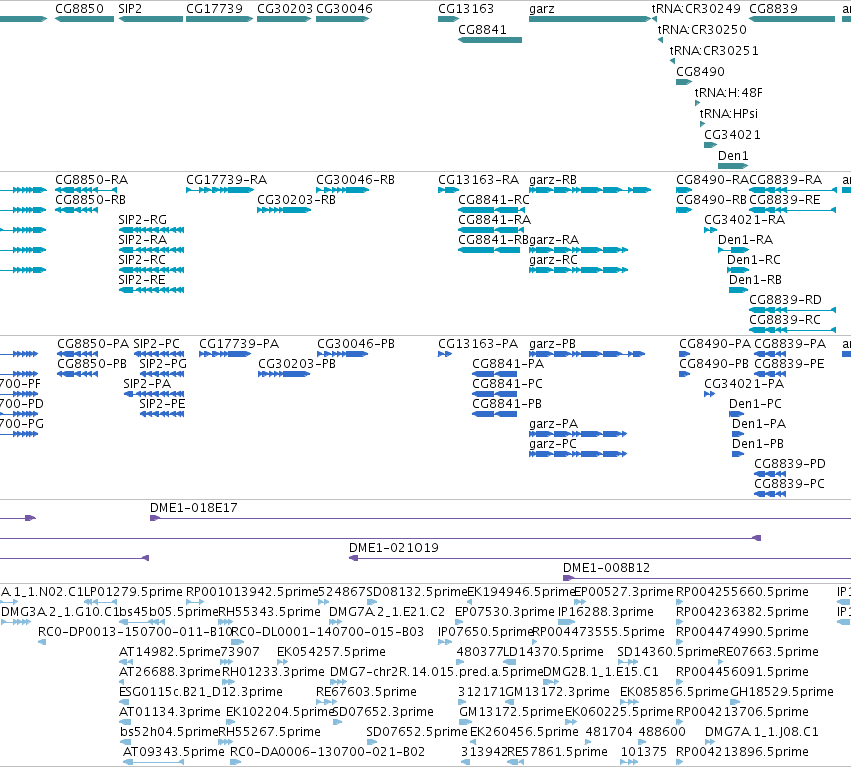Select the garz-RC transcript label
Viewport: 851px width, 767px height.
click(x=553, y=260)
